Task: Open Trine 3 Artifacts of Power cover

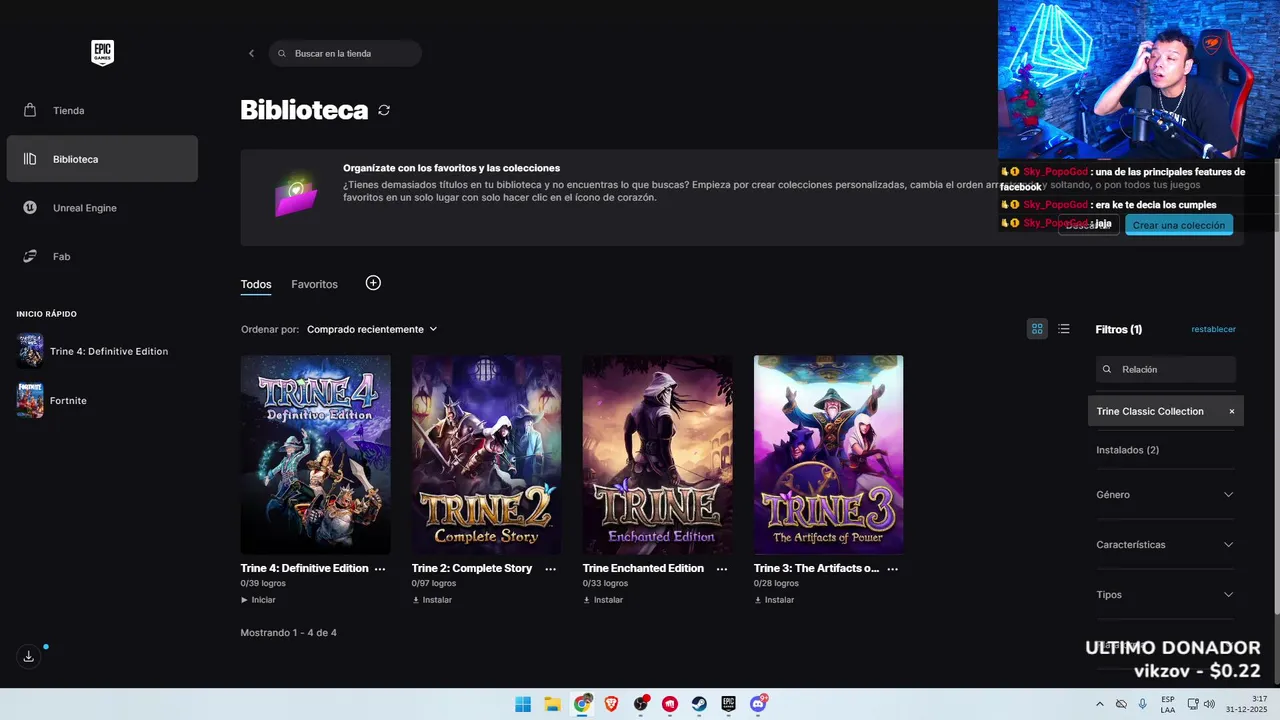Action: point(828,455)
